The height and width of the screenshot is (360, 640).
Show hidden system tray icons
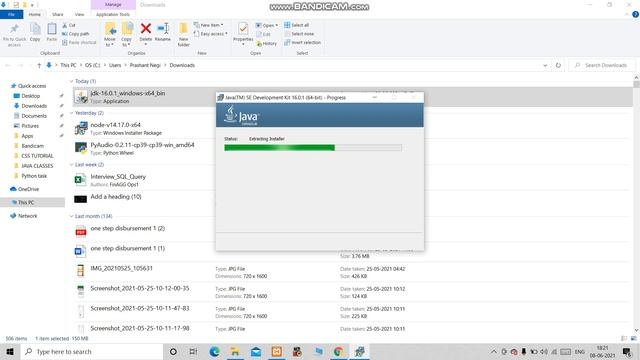pyautogui.click(x=493, y=351)
